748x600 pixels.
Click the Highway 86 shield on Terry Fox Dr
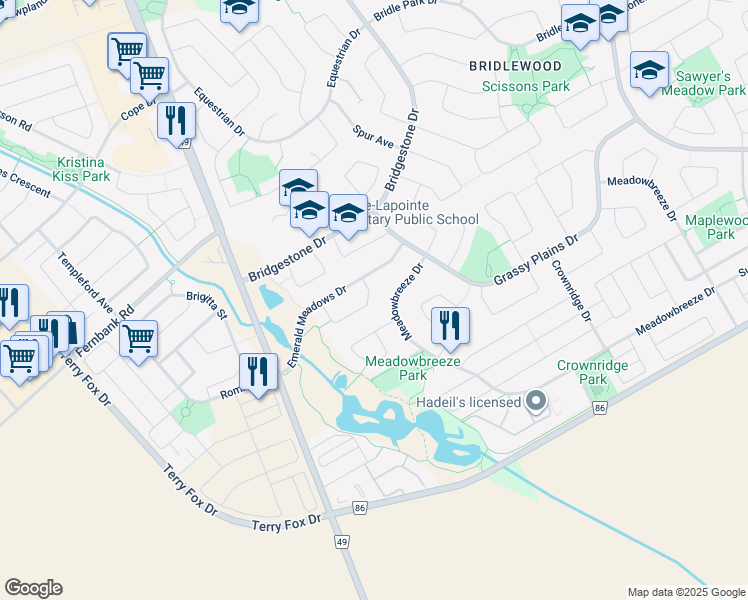(x=360, y=508)
